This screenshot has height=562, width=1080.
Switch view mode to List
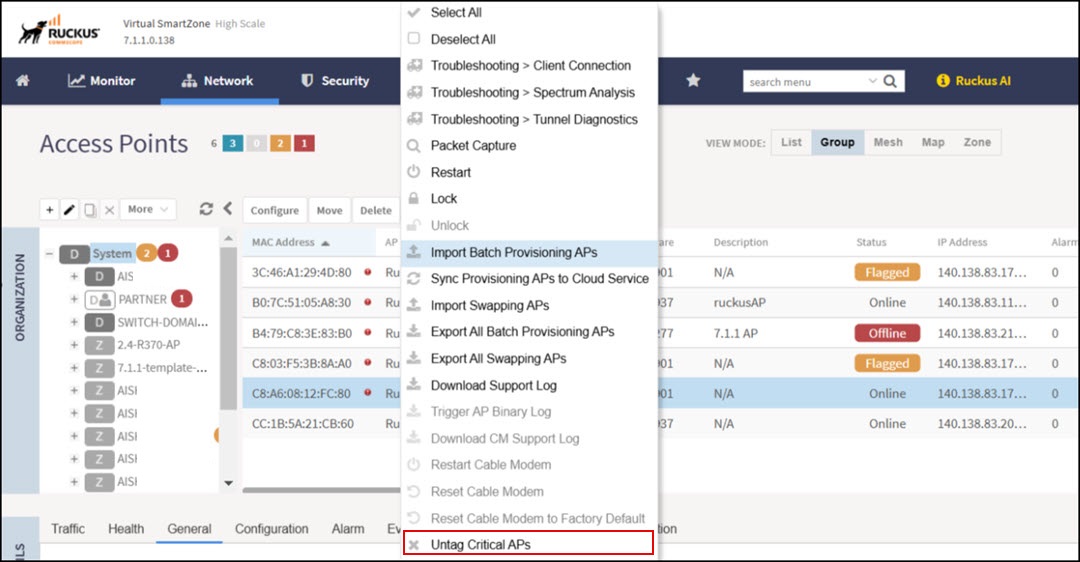(x=791, y=143)
